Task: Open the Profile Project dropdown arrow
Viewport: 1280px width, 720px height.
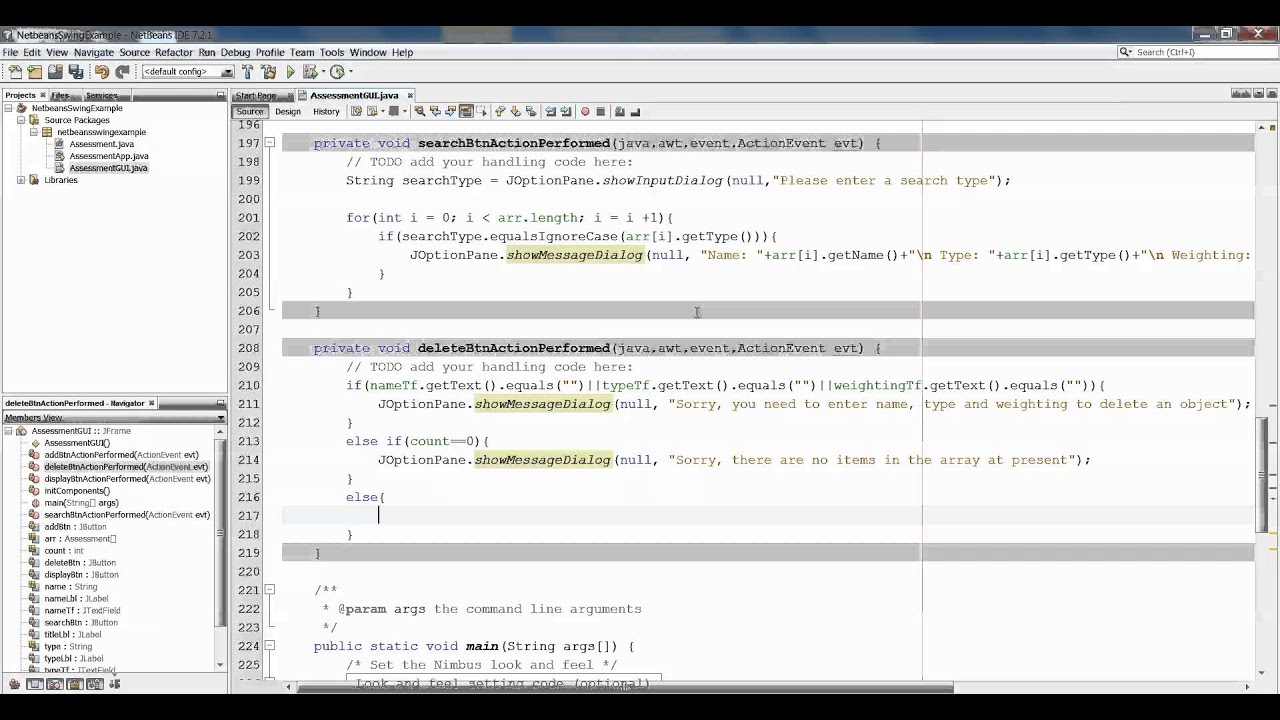Action: point(350,72)
